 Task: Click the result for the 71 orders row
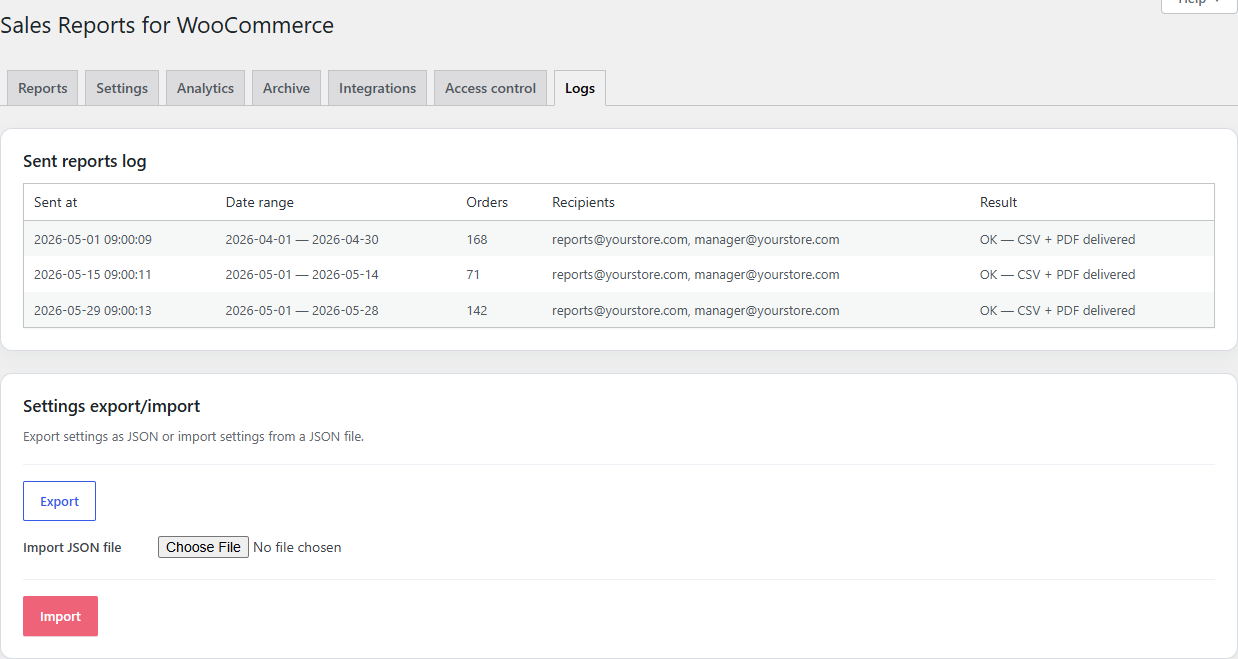click(x=1058, y=275)
